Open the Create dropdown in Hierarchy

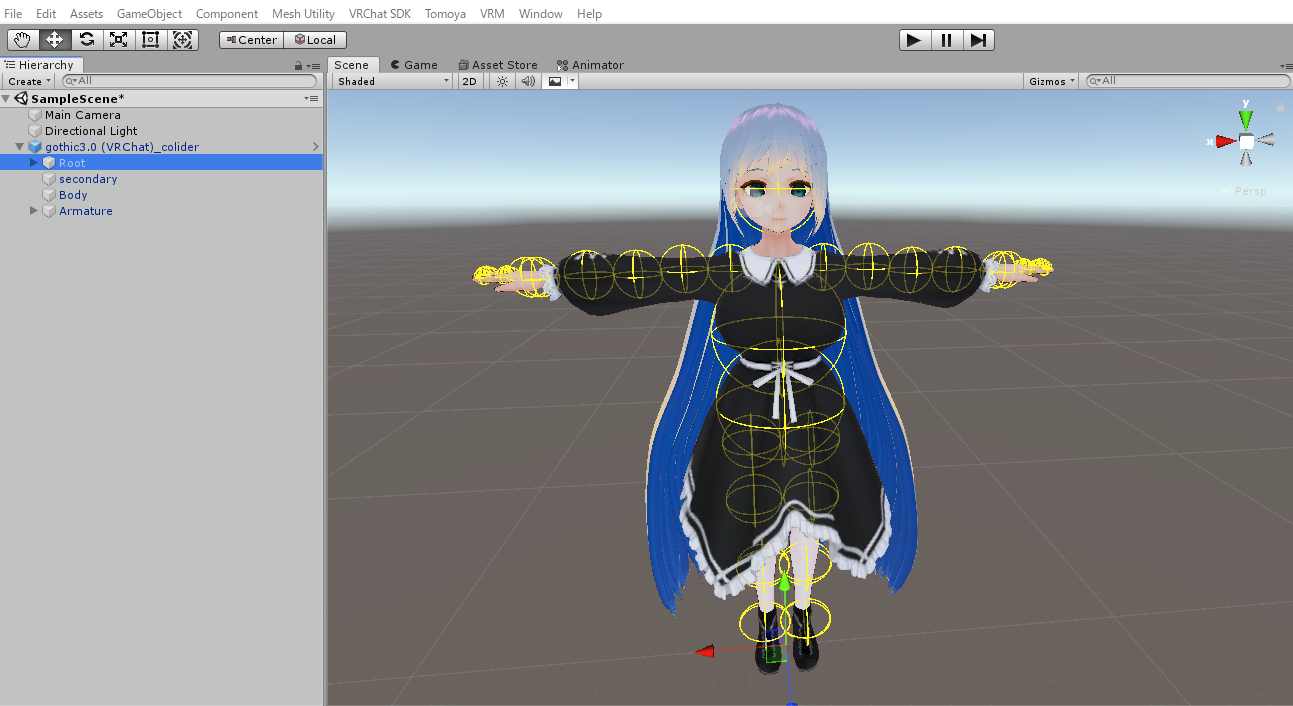click(29, 81)
